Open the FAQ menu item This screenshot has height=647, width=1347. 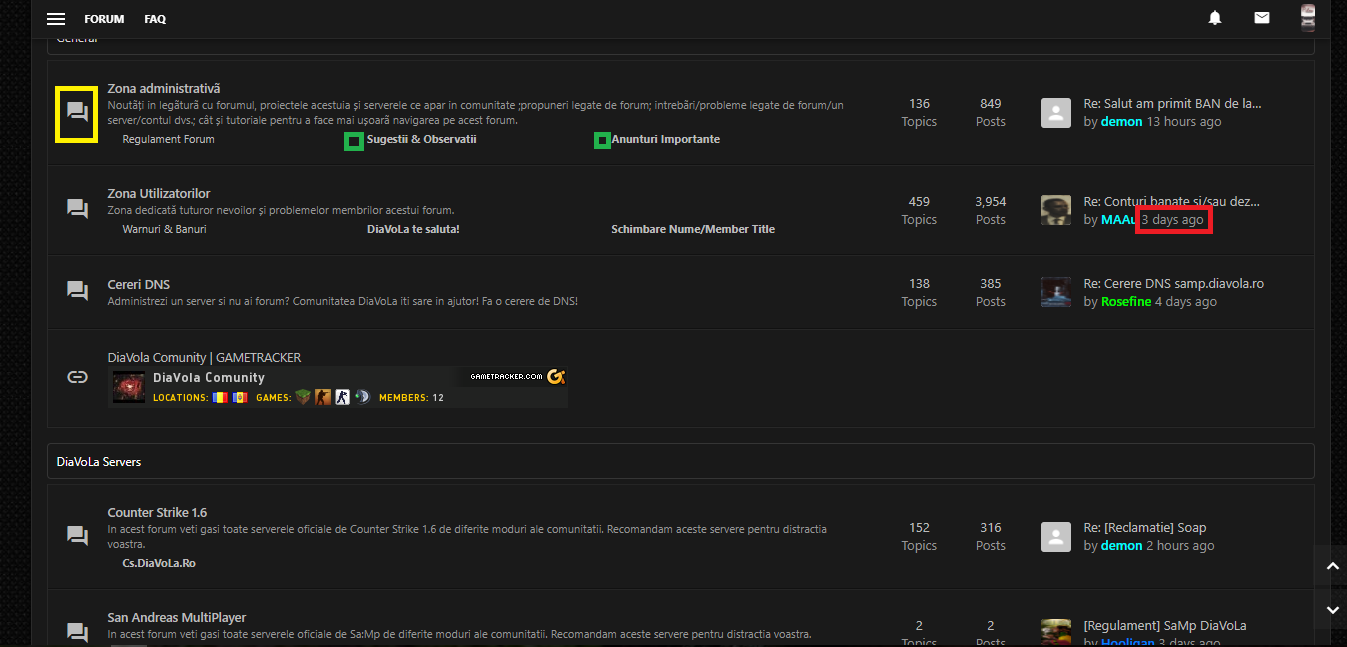[155, 18]
